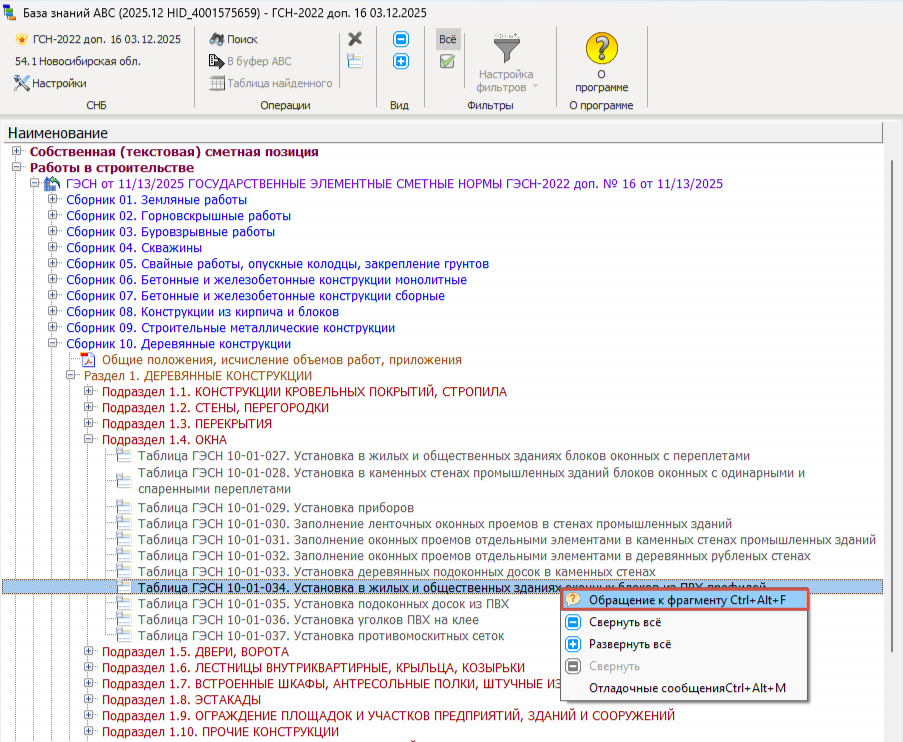Select Таблица ГЭСН 10-01-030 row

435,524
